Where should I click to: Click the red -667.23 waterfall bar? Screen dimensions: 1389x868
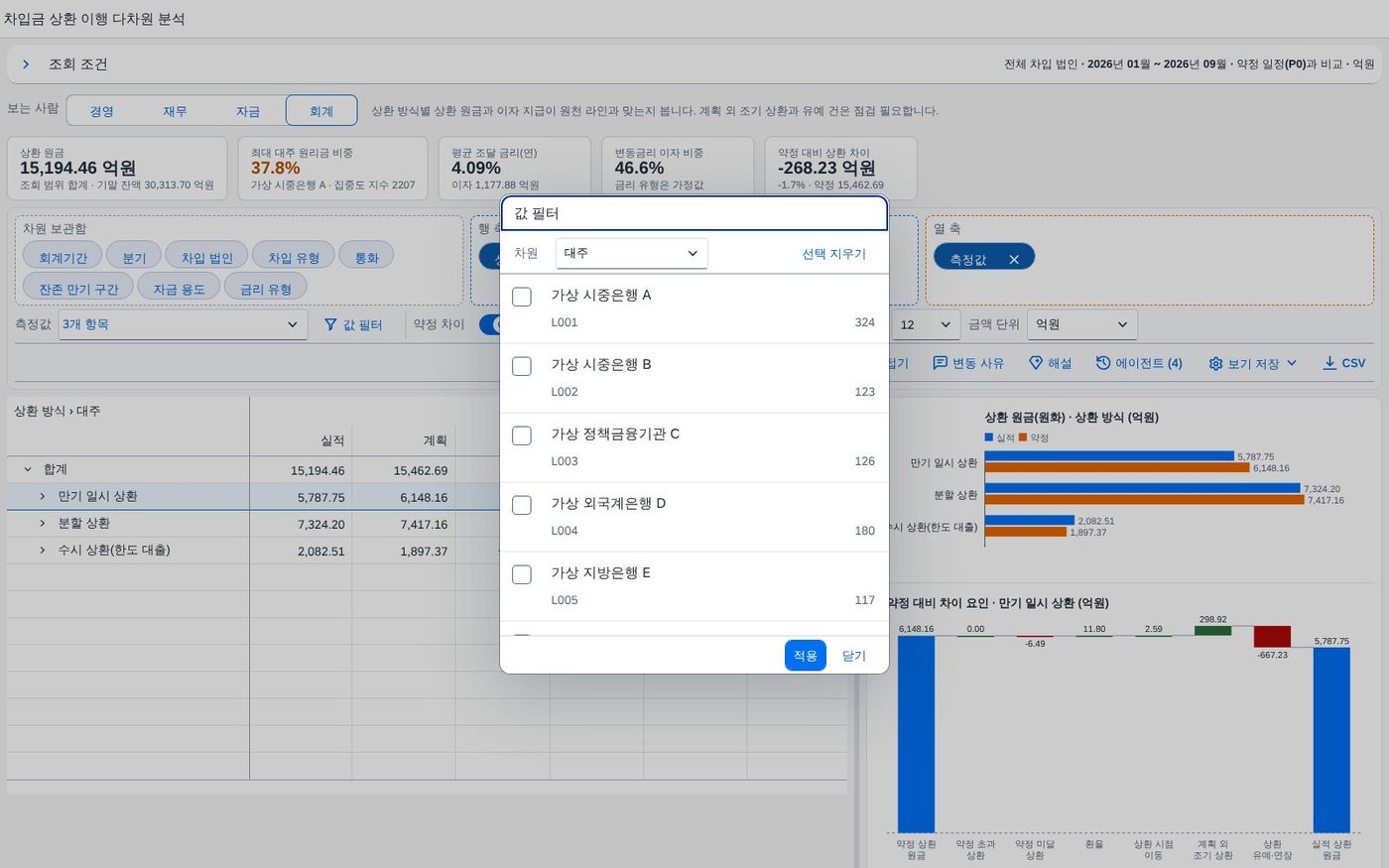point(1272,637)
